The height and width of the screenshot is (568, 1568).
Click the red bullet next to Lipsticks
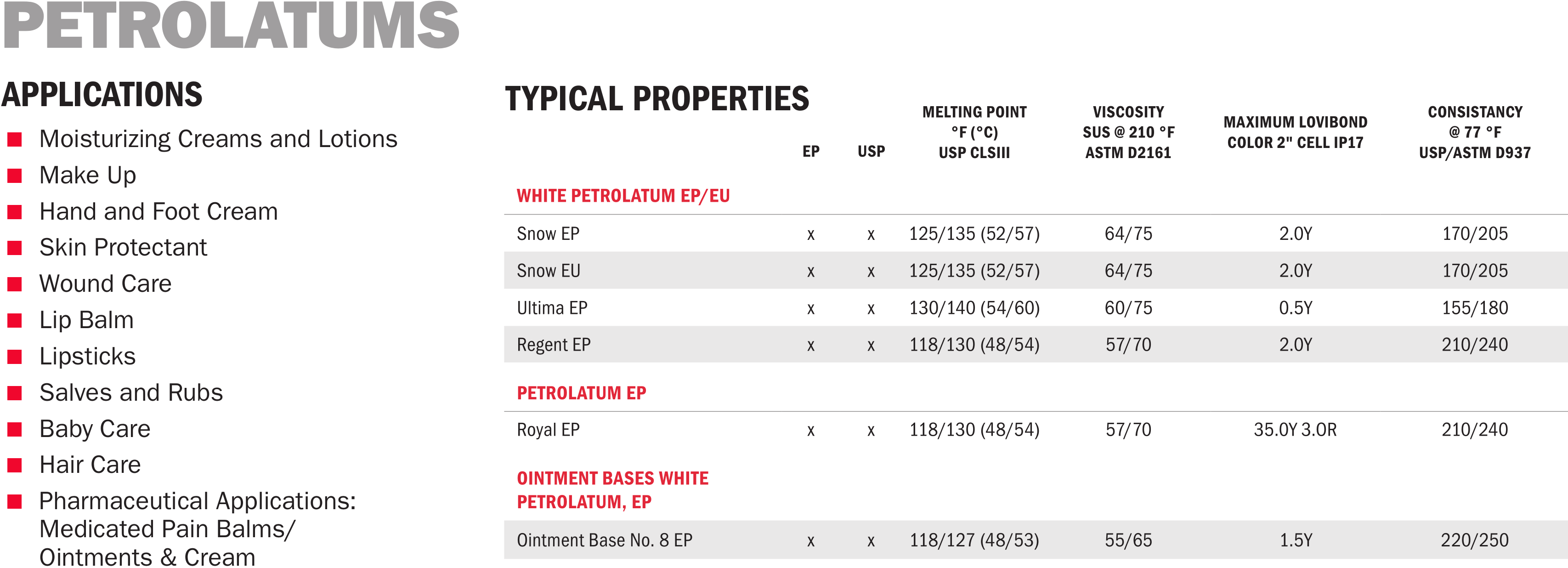tap(15, 357)
